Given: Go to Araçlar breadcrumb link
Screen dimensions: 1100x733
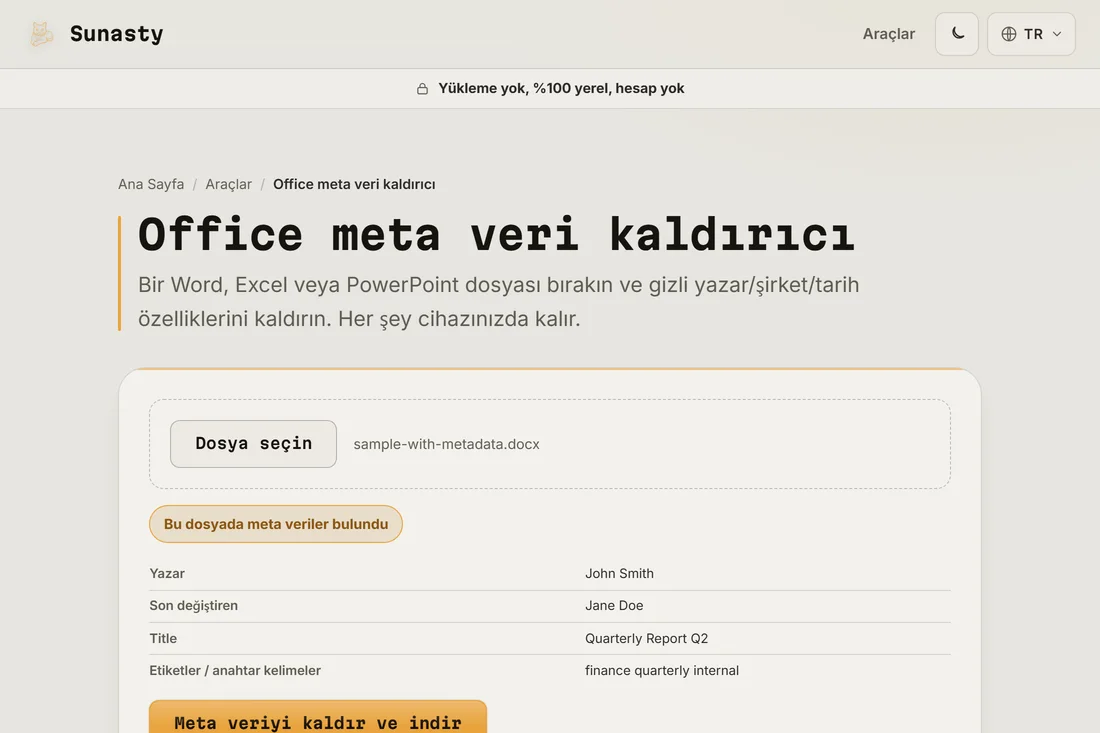Looking at the screenshot, I should coord(228,184).
